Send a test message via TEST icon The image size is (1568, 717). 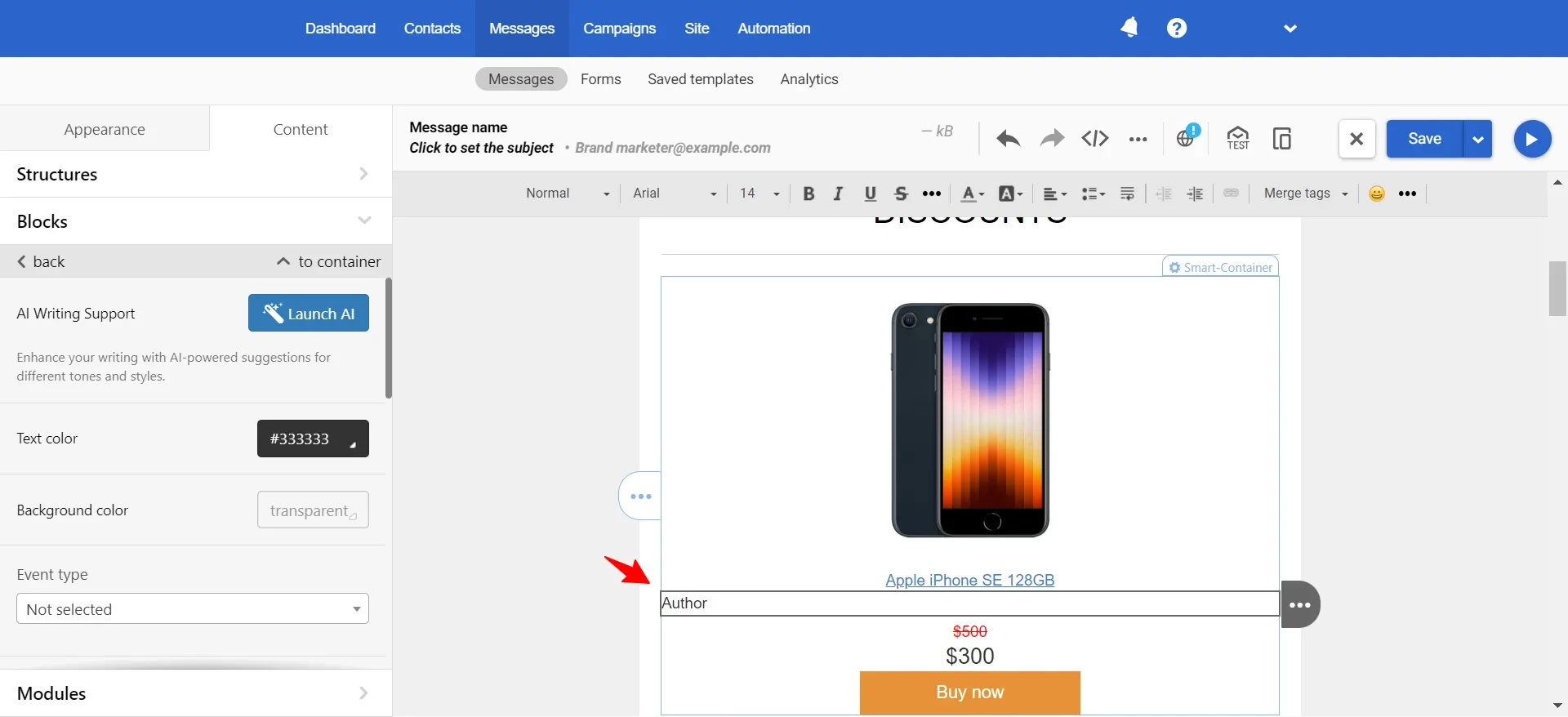pyautogui.click(x=1238, y=138)
